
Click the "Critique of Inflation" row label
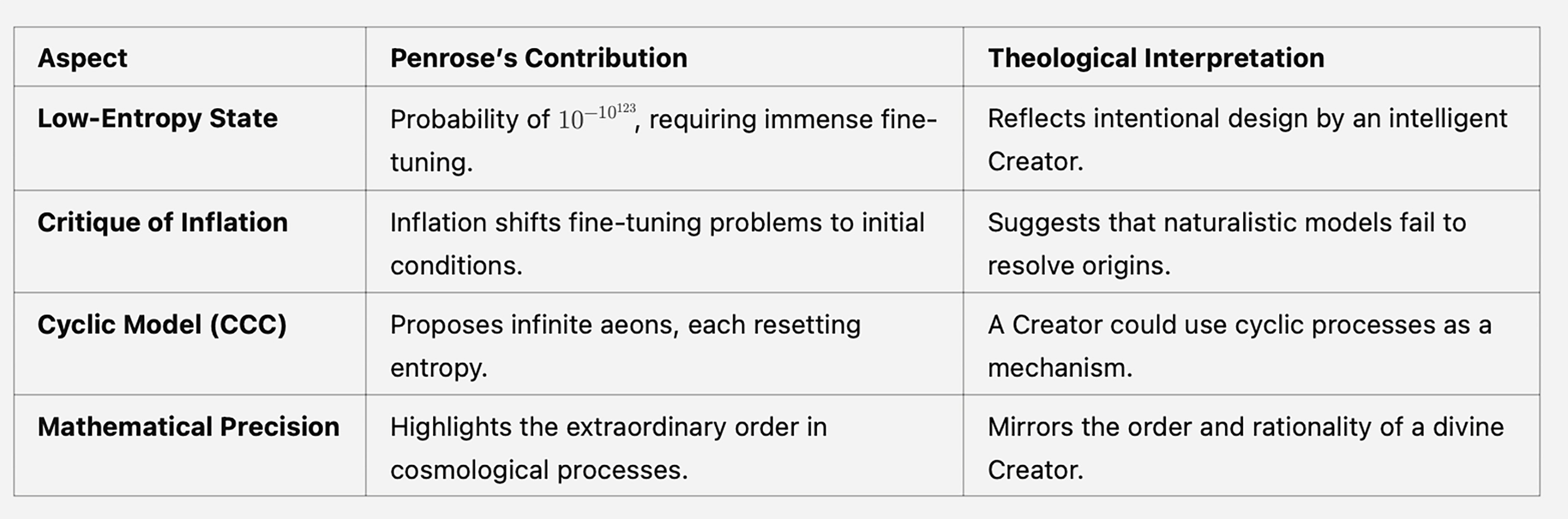[163, 223]
